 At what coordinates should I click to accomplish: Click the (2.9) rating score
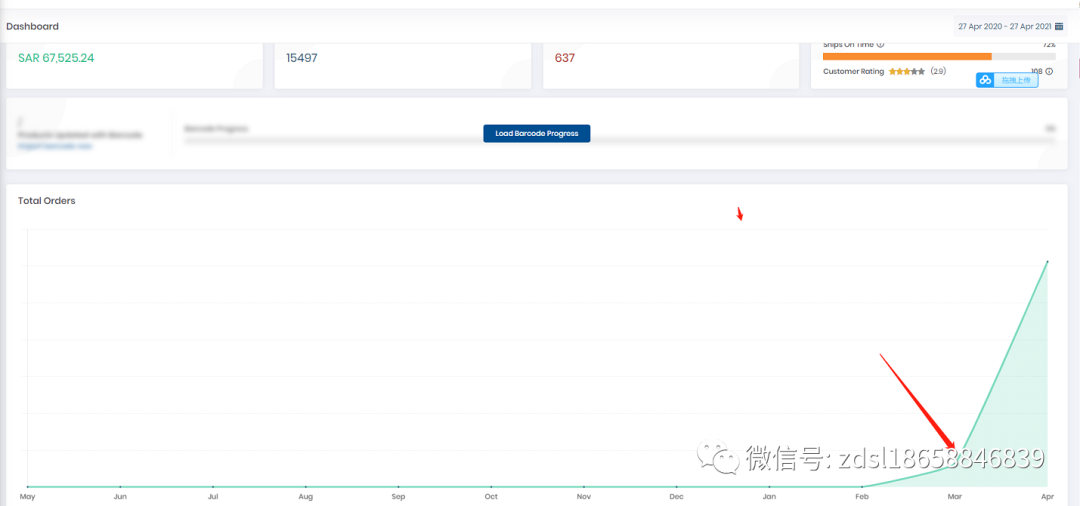coord(937,71)
